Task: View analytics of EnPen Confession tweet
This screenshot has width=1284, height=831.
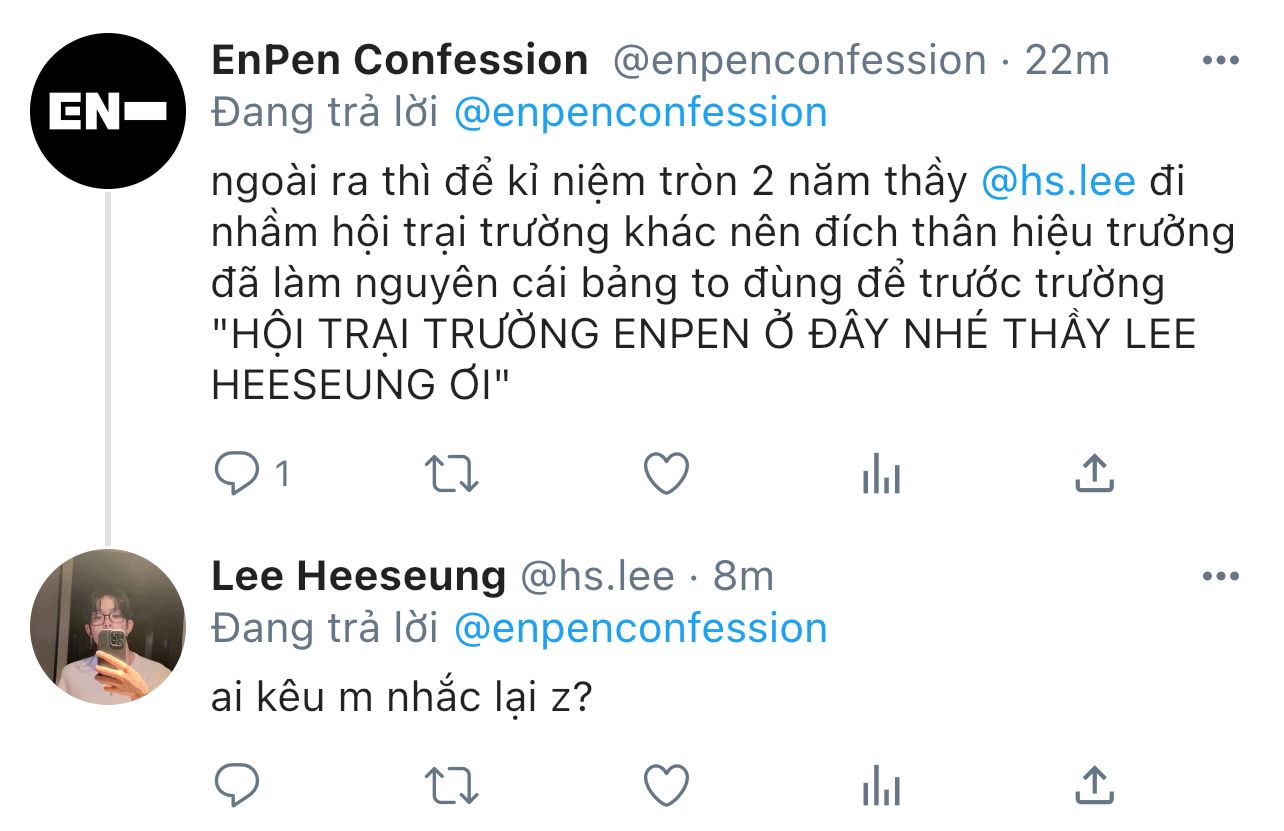Action: 881,476
